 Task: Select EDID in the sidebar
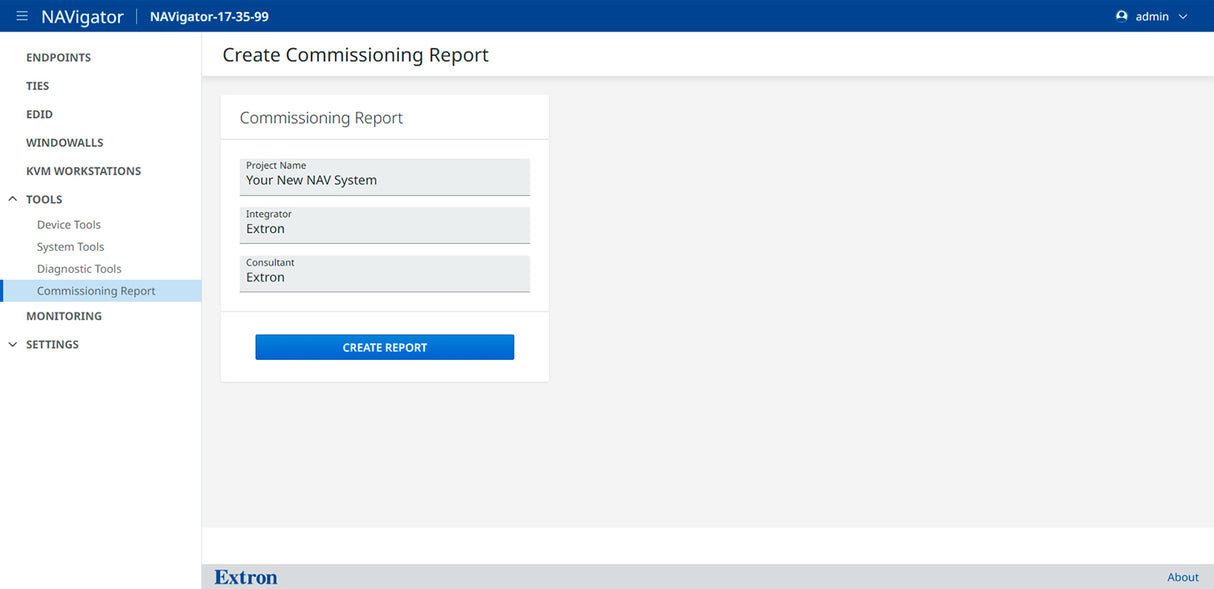[x=40, y=115]
